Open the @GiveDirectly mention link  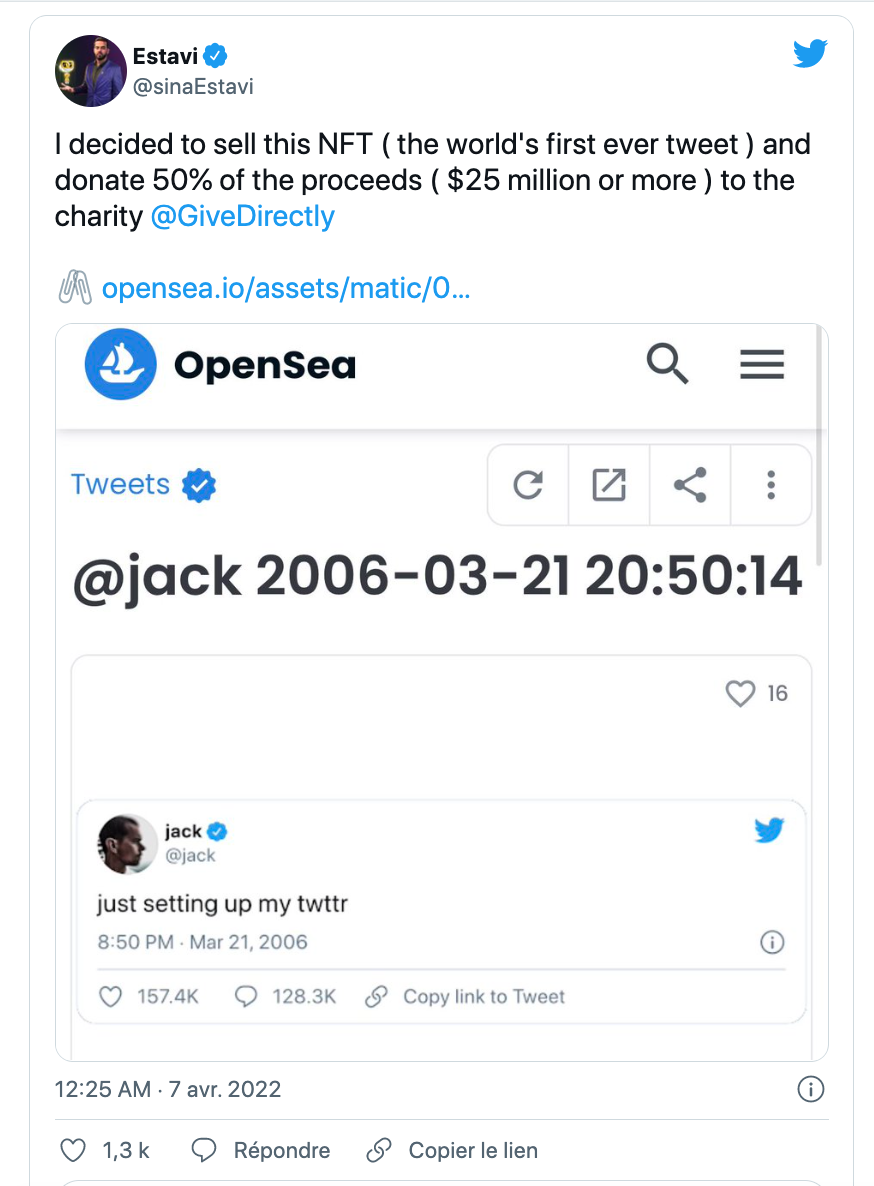(242, 216)
